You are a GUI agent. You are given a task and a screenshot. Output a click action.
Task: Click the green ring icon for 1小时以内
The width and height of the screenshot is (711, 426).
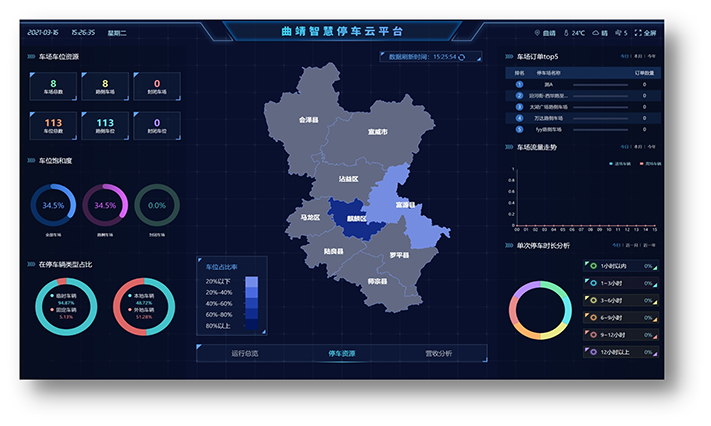click(590, 266)
